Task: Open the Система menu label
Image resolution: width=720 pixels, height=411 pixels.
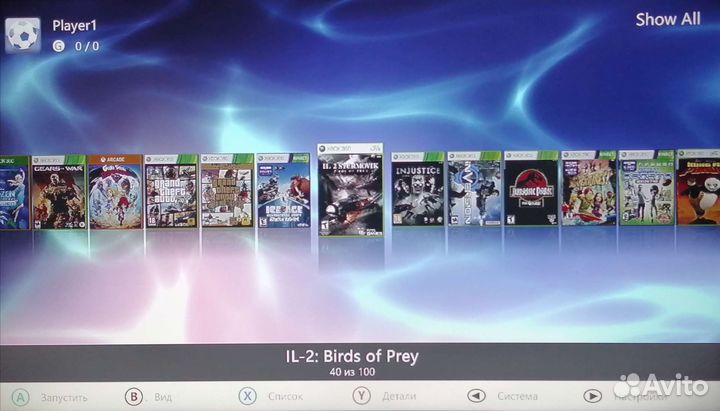Action: pos(517,395)
